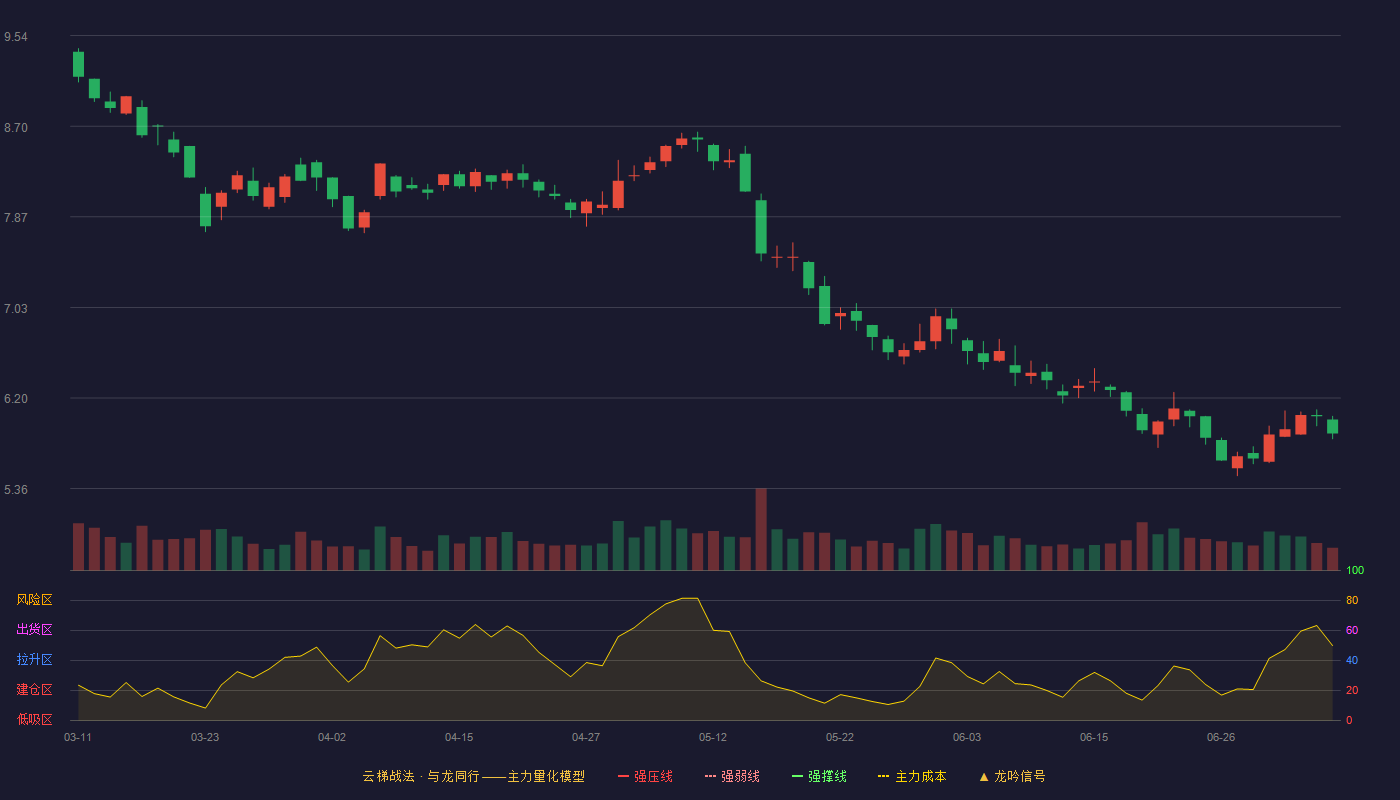Select the 风险区 zone label
Image resolution: width=1400 pixels, height=800 pixels.
35,600
